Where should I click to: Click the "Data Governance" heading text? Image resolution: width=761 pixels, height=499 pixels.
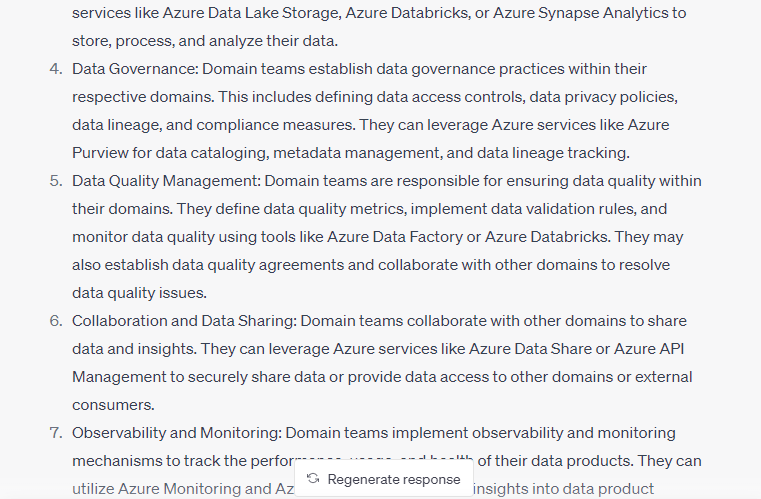click(133, 69)
